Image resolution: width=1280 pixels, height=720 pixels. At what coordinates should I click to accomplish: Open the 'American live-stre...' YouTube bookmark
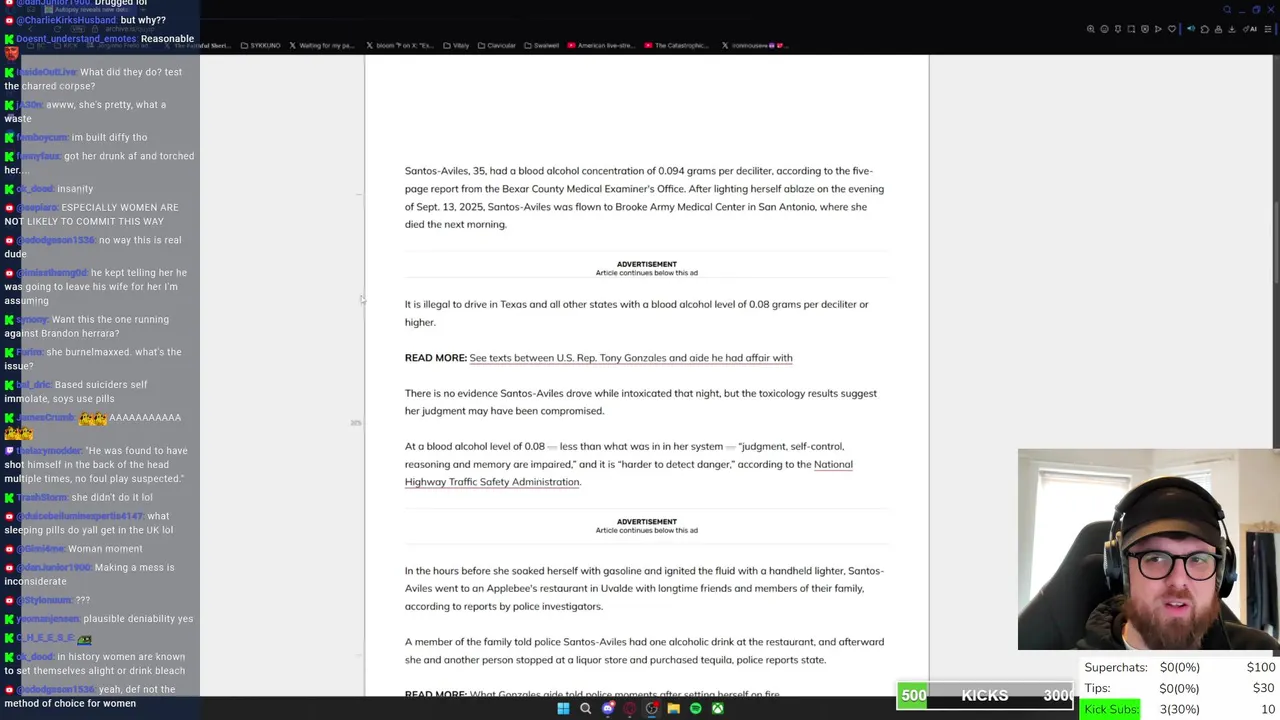[x=600, y=45]
